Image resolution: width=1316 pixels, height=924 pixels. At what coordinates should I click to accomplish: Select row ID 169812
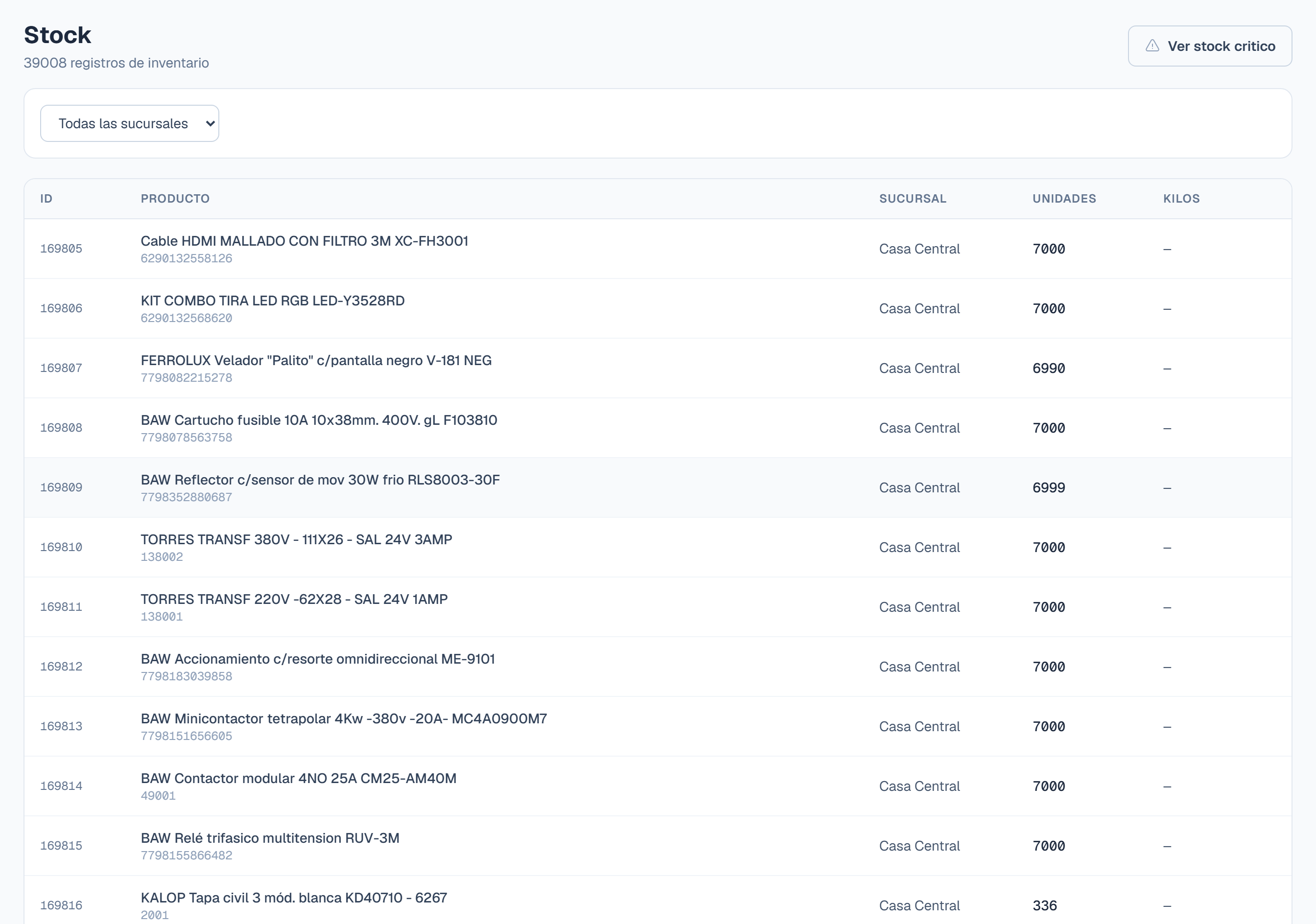click(x=61, y=667)
